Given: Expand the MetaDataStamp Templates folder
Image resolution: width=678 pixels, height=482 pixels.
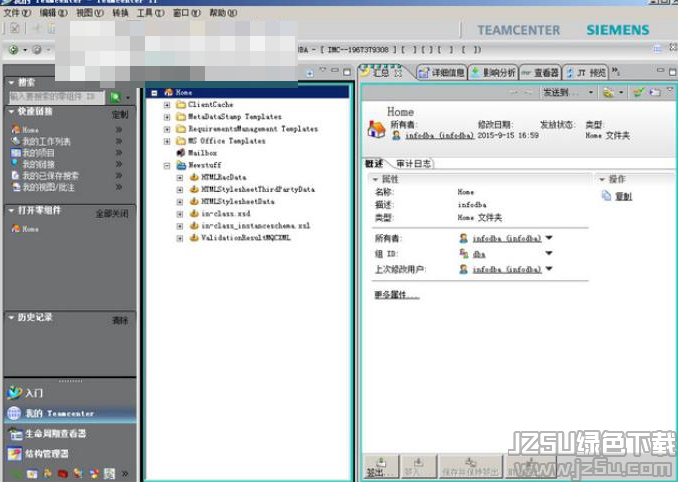Looking at the screenshot, I should (167, 117).
